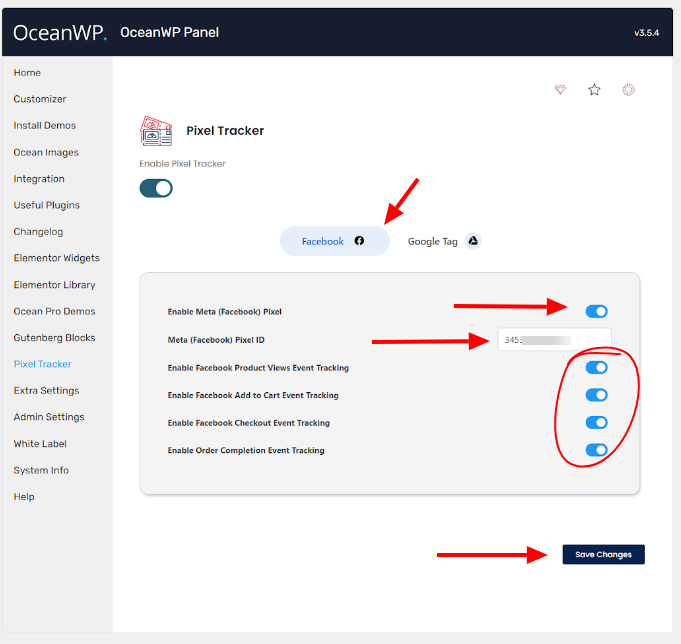The width and height of the screenshot is (681, 644).
Task: Open Integration in the sidebar
Action: point(39,179)
